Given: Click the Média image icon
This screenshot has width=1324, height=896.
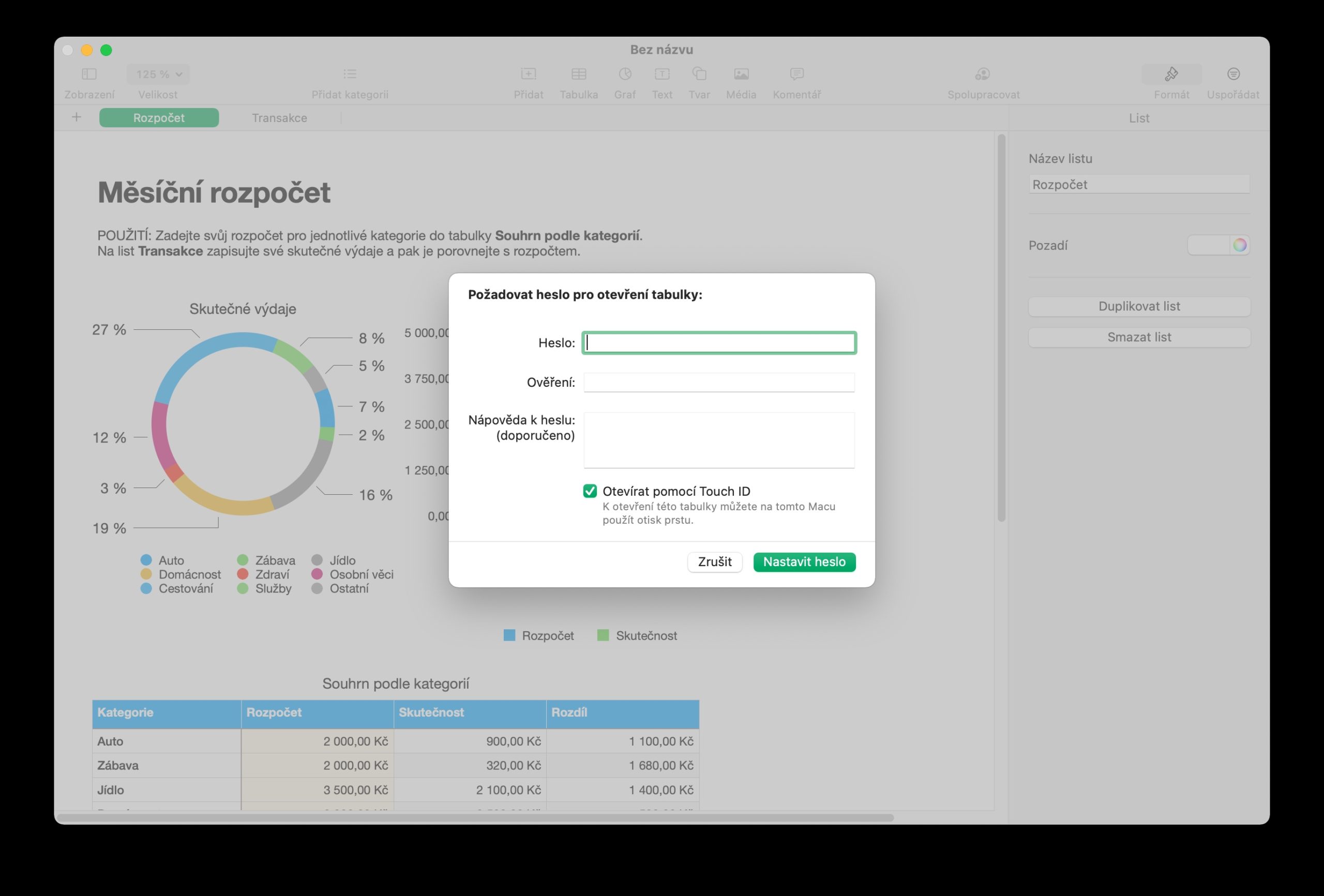Looking at the screenshot, I should (741, 74).
